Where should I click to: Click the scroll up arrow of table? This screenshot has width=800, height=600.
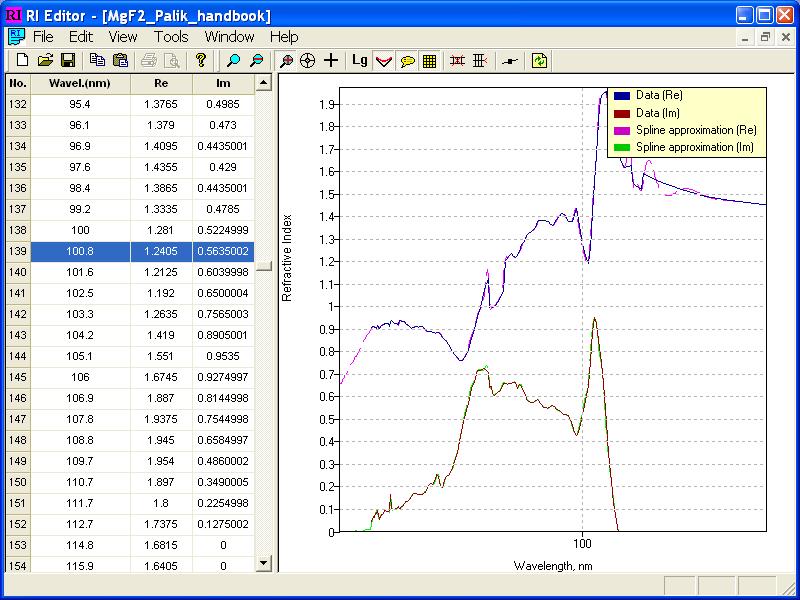[x=264, y=84]
